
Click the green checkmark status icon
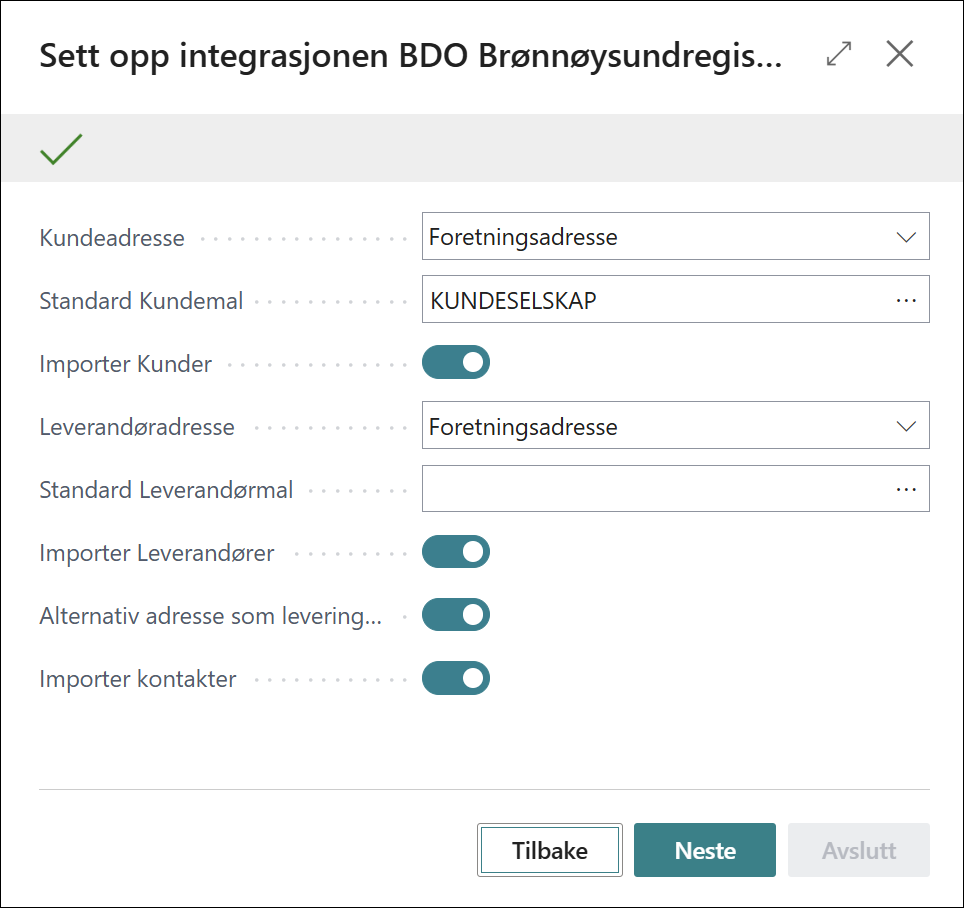click(x=61, y=149)
